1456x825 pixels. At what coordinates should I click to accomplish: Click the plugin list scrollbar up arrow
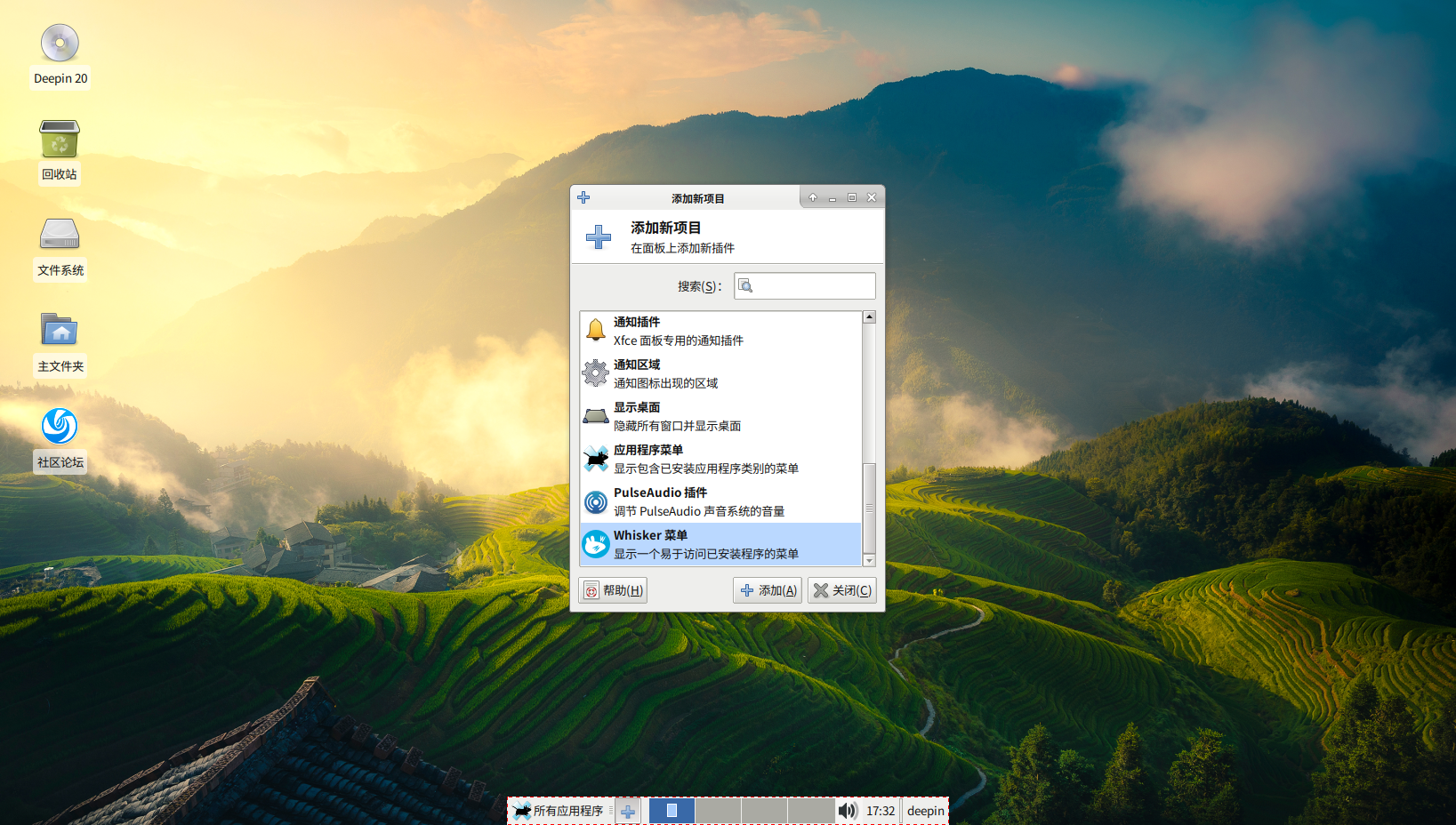869,317
